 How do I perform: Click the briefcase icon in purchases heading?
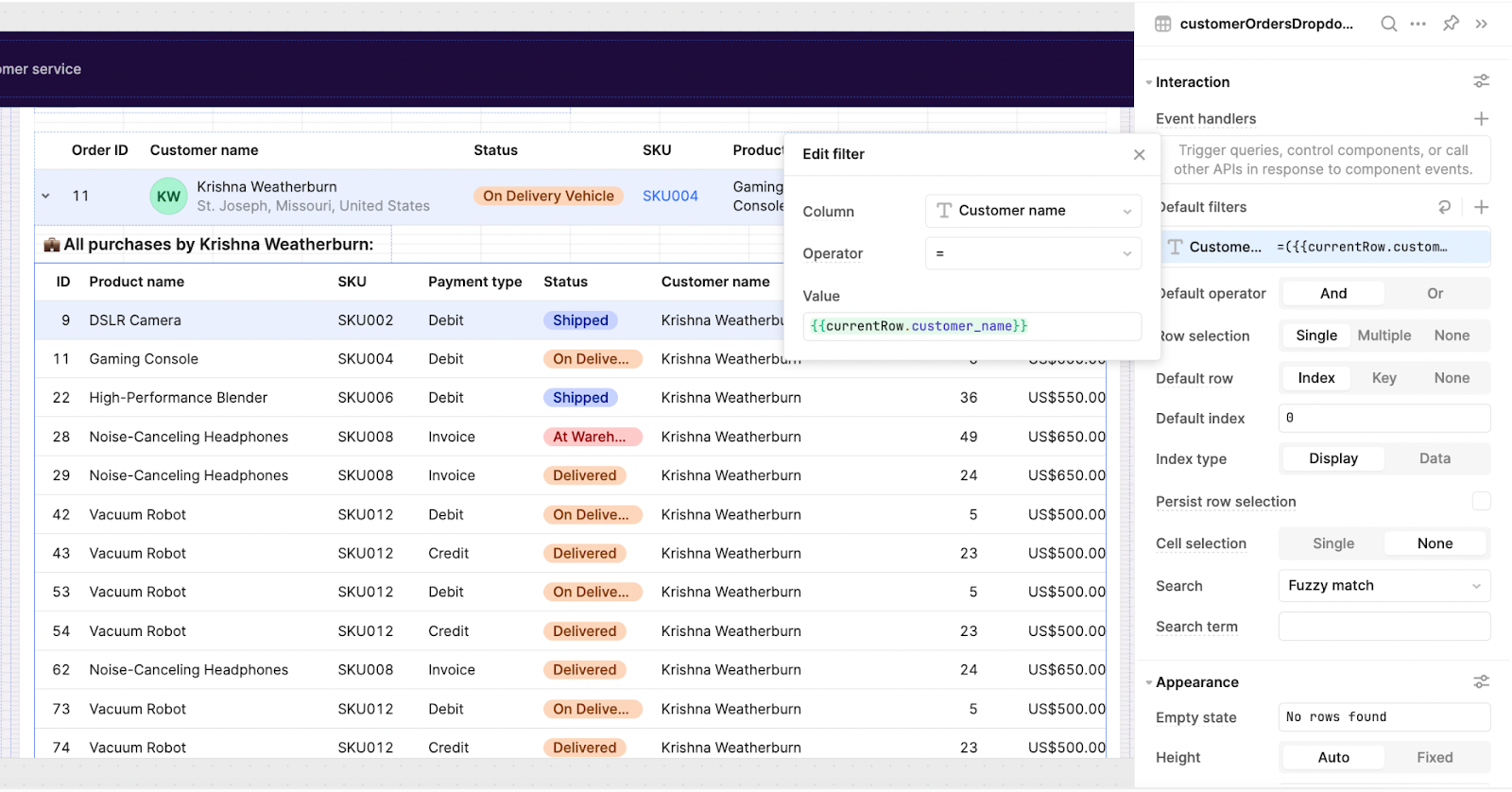pos(52,245)
